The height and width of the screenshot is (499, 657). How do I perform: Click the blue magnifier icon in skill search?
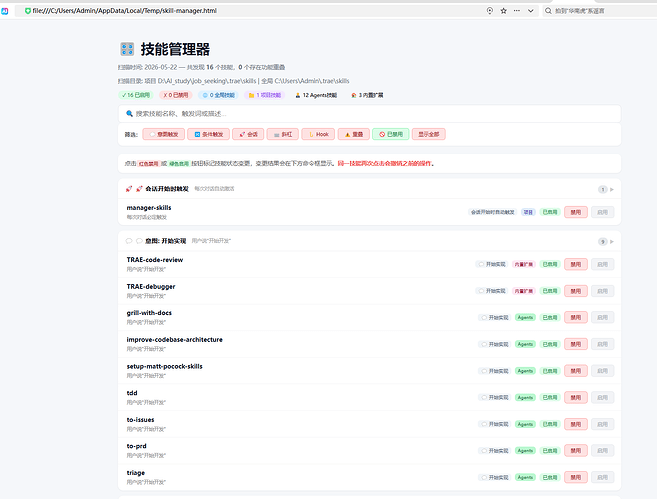pyautogui.click(x=129, y=114)
